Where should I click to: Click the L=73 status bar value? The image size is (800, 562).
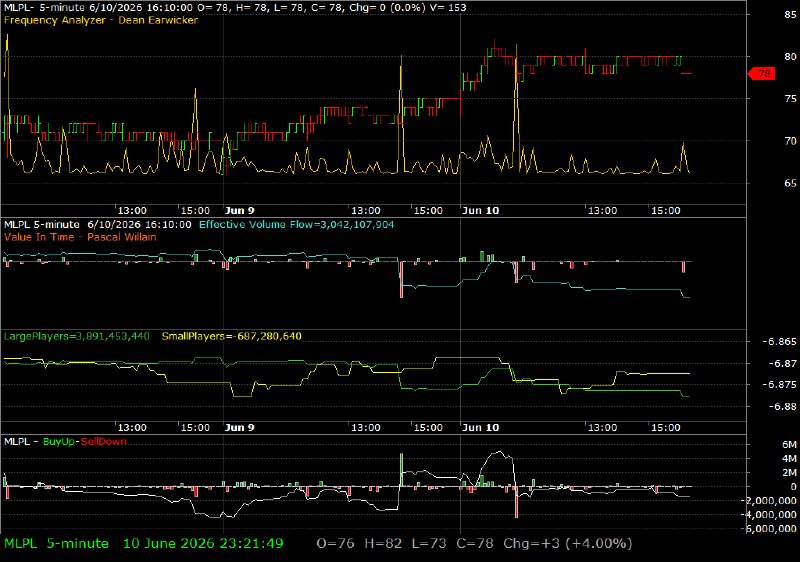pyautogui.click(x=429, y=544)
